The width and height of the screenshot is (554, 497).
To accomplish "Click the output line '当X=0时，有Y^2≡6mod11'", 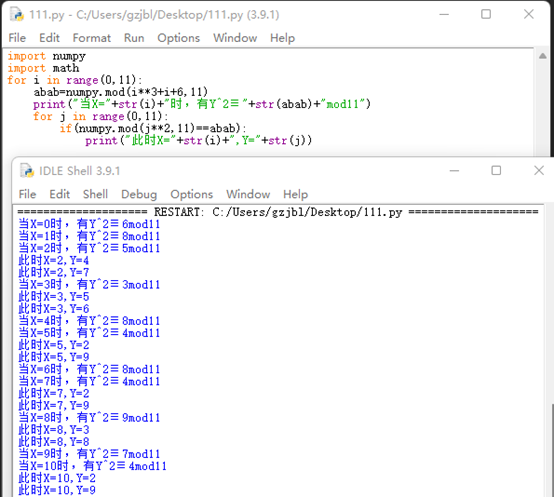I will 89,224.
